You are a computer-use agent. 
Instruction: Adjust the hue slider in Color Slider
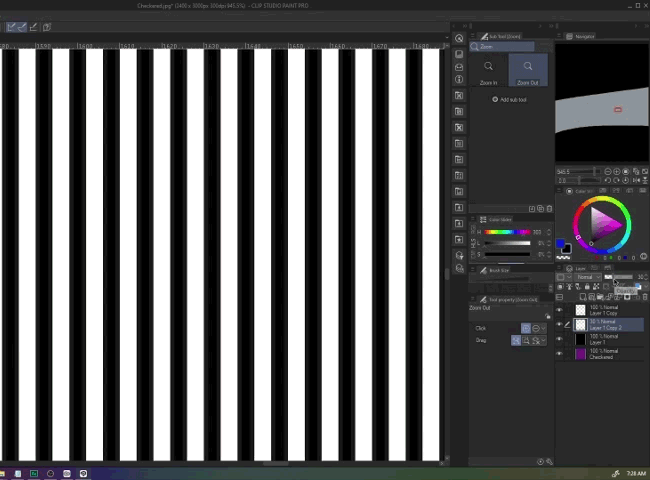pos(509,233)
